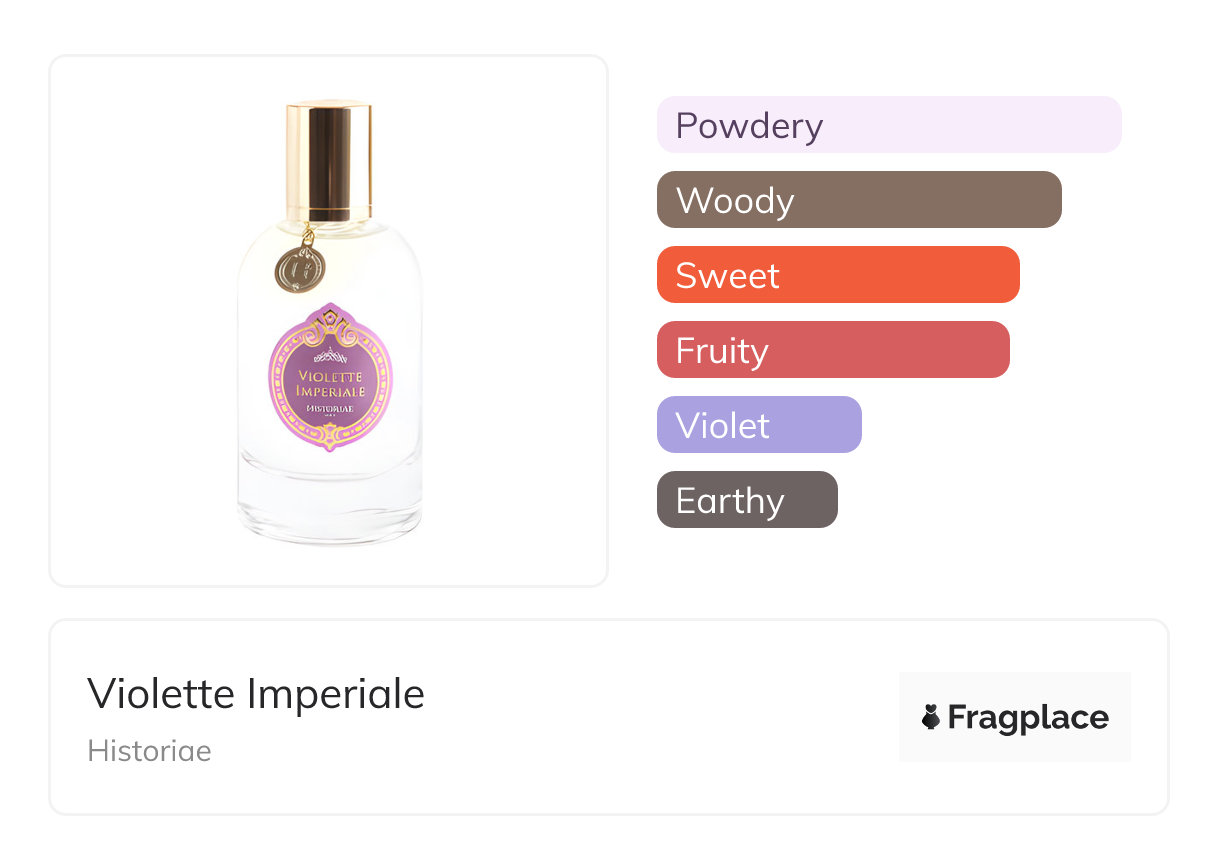Pick the lavender Violet accord bar
1218x864 pixels.
click(758, 425)
